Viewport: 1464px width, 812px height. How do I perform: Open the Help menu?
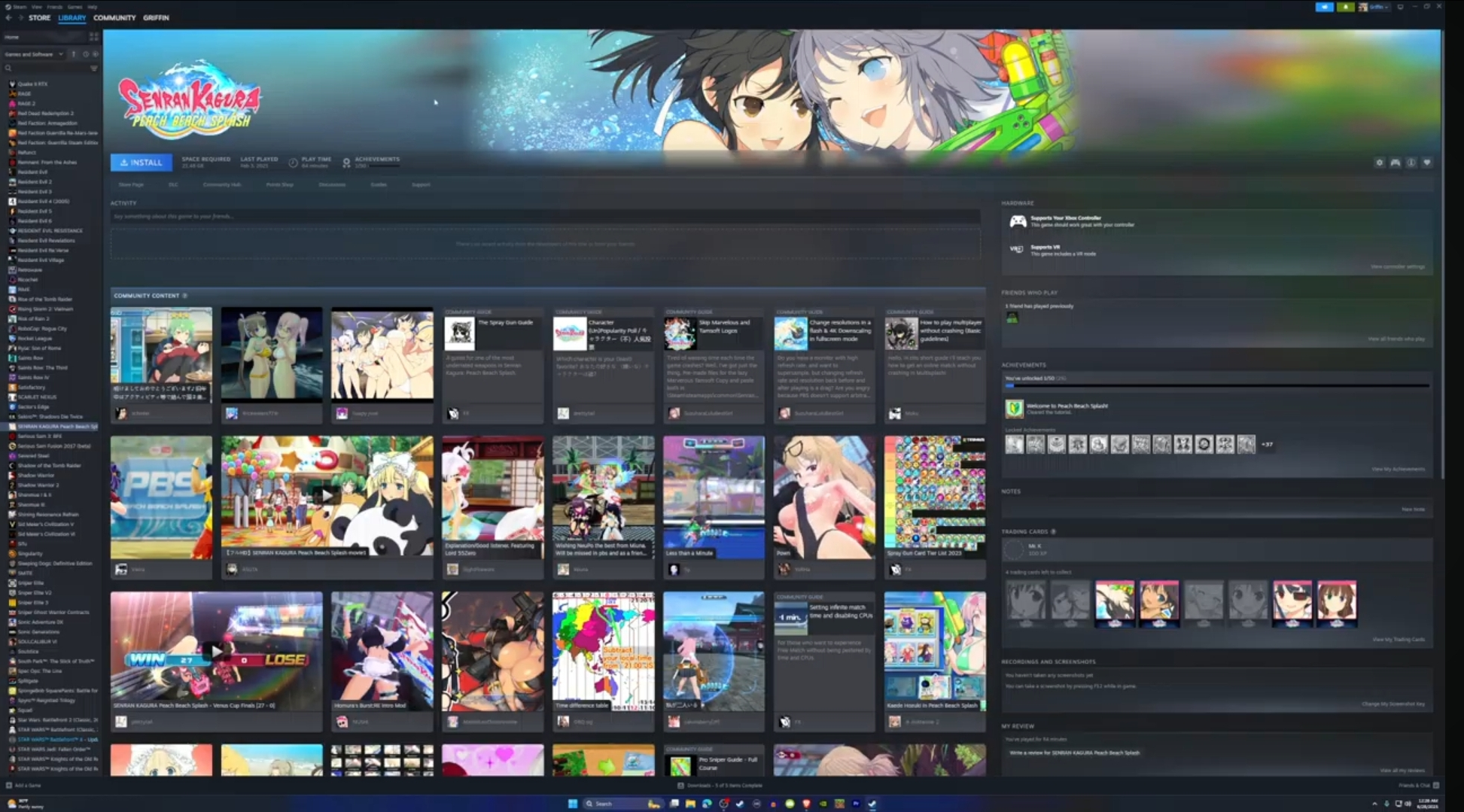(92, 7)
